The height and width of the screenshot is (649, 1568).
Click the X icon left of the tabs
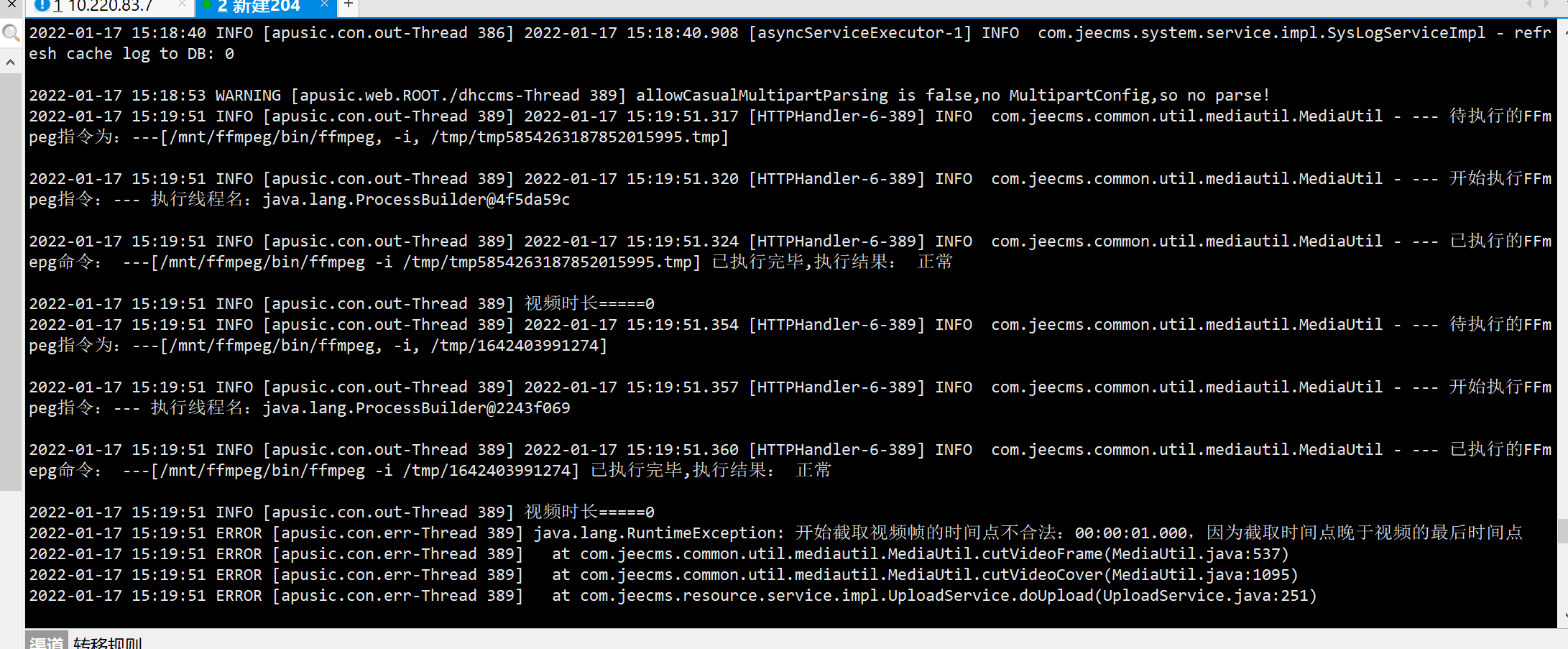11,4
